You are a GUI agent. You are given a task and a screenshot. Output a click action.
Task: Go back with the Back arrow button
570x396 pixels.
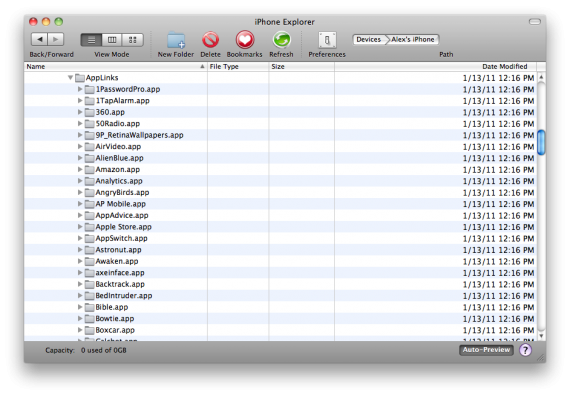click(39, 39)
